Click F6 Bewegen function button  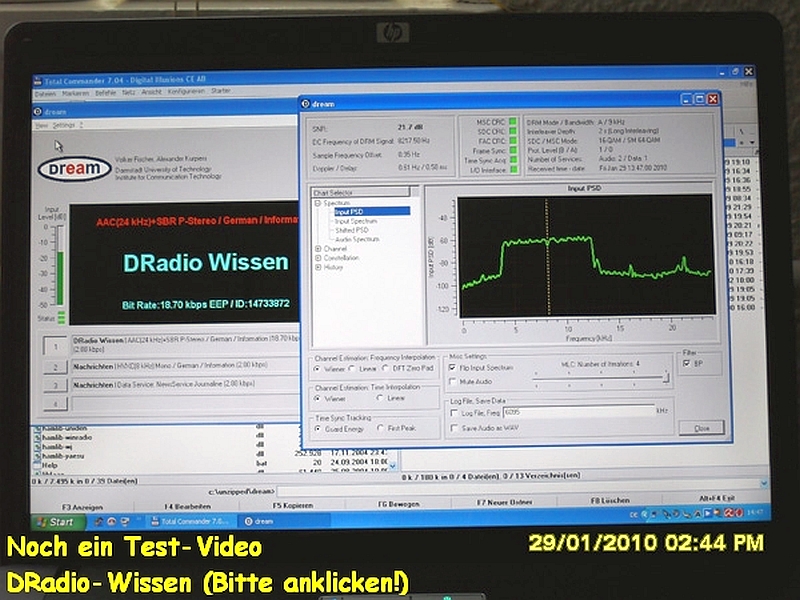pyautogui.click(x=399, y=504)
